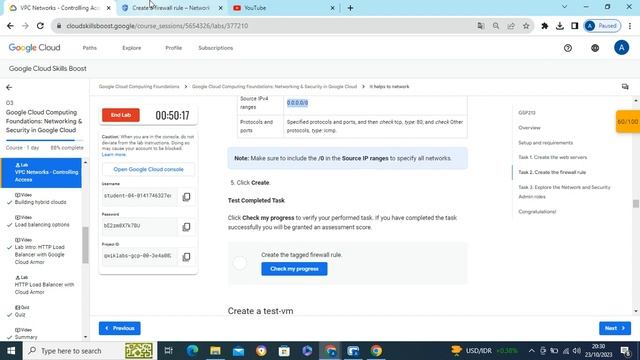Viewport: 640px width, 360px height.
Task: Copy the Project ID with its copy icon
Action: (186, 257)
